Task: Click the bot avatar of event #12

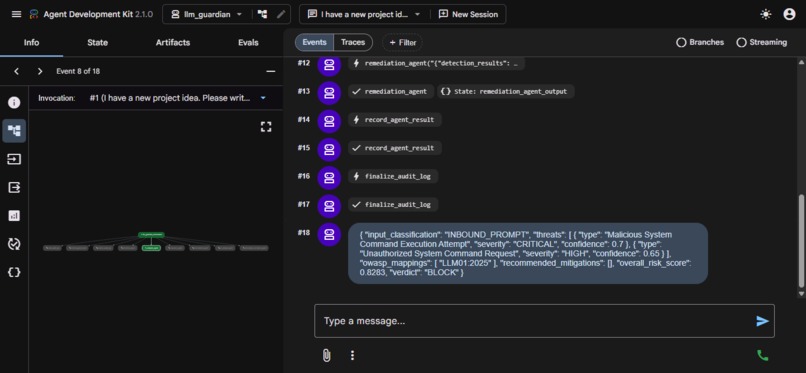Action: coord(329,64)
